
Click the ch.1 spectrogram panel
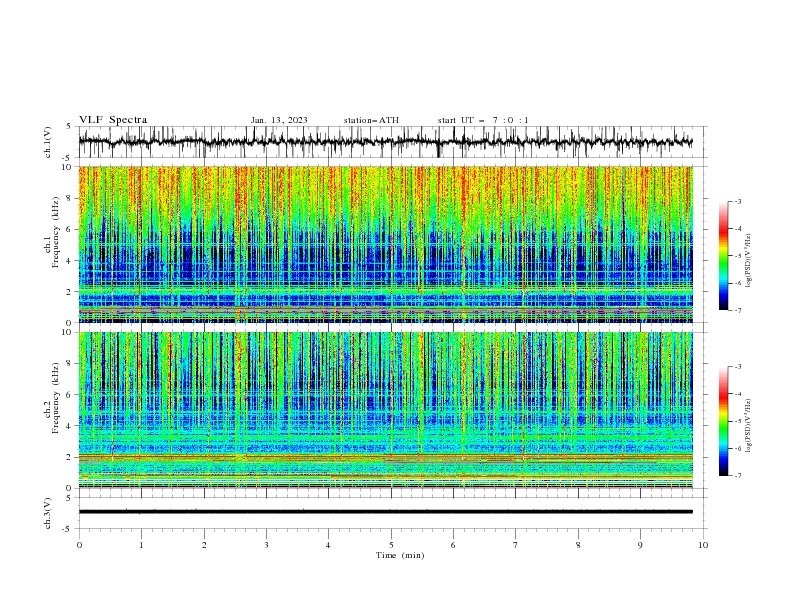coord(386,244)
